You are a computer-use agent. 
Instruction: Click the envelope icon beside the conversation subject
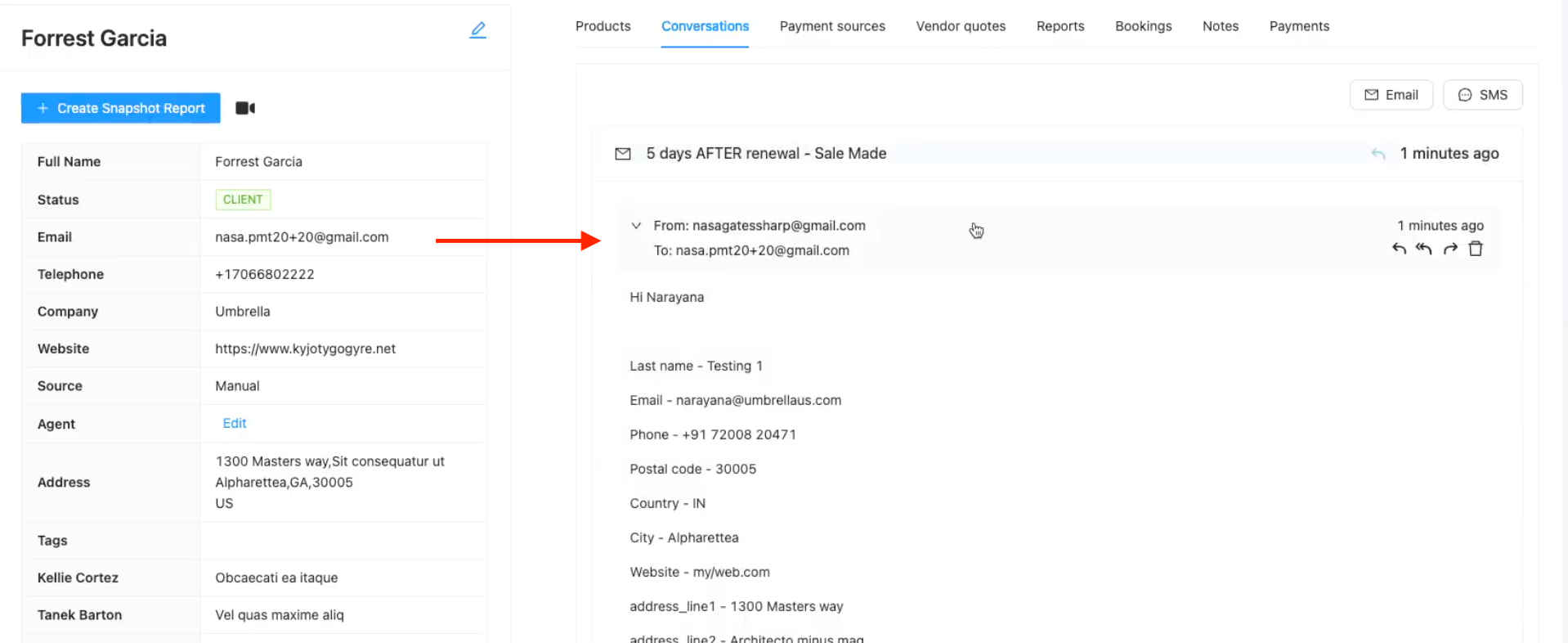tap(623, 154)
